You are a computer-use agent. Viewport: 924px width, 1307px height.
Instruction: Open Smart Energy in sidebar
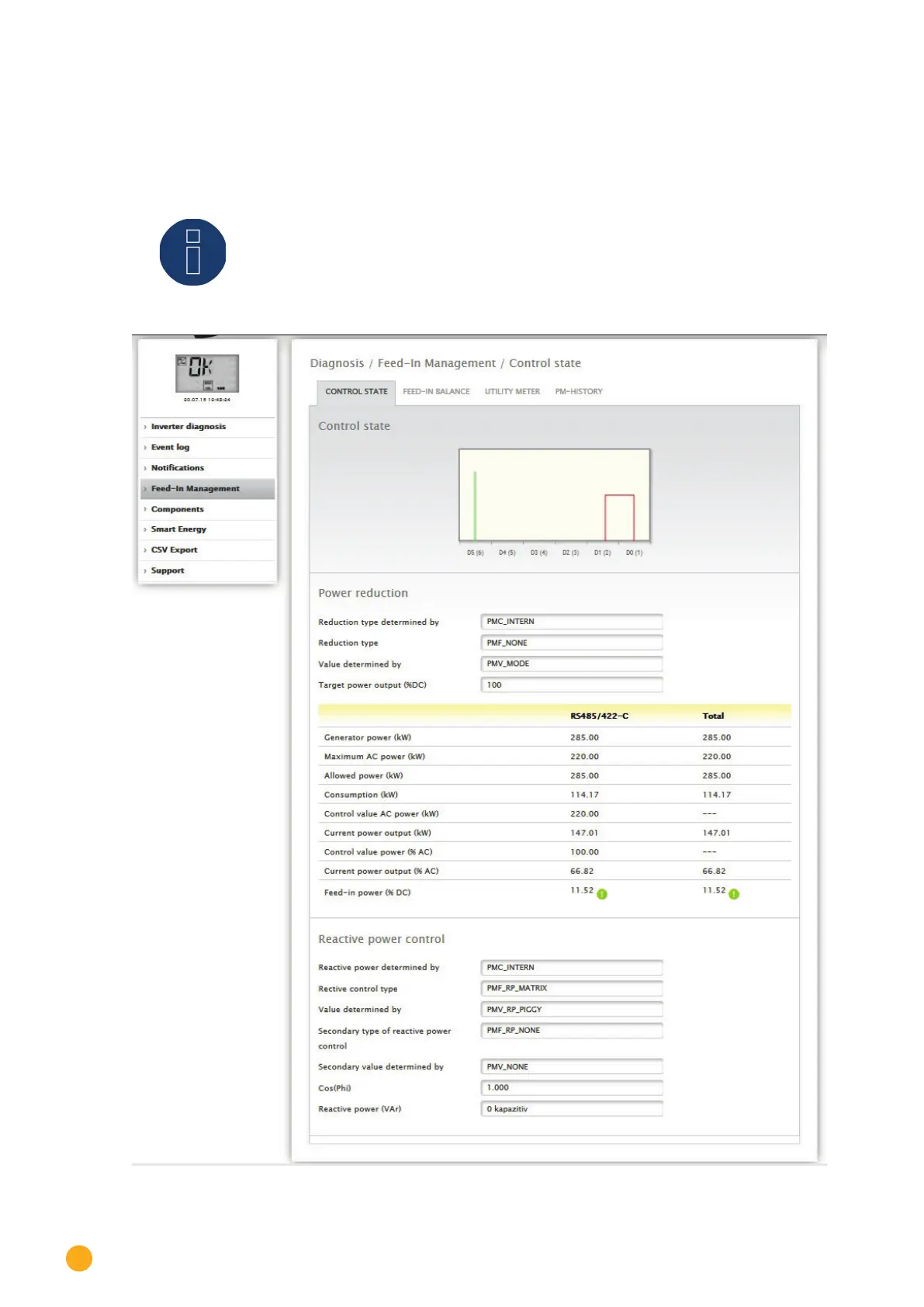(178, 529)
